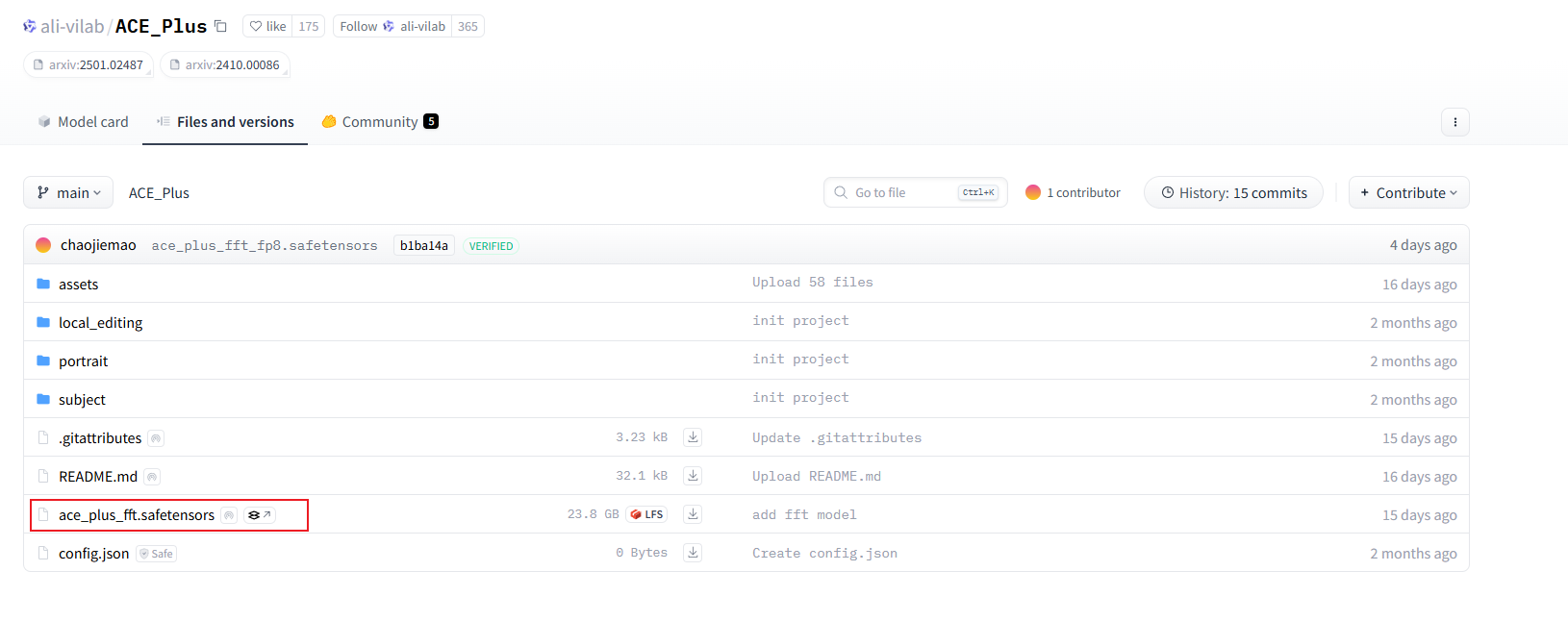Expand the main branch dropdown
The height and width of the screenshot is (621, 1568).
[68, 192]
